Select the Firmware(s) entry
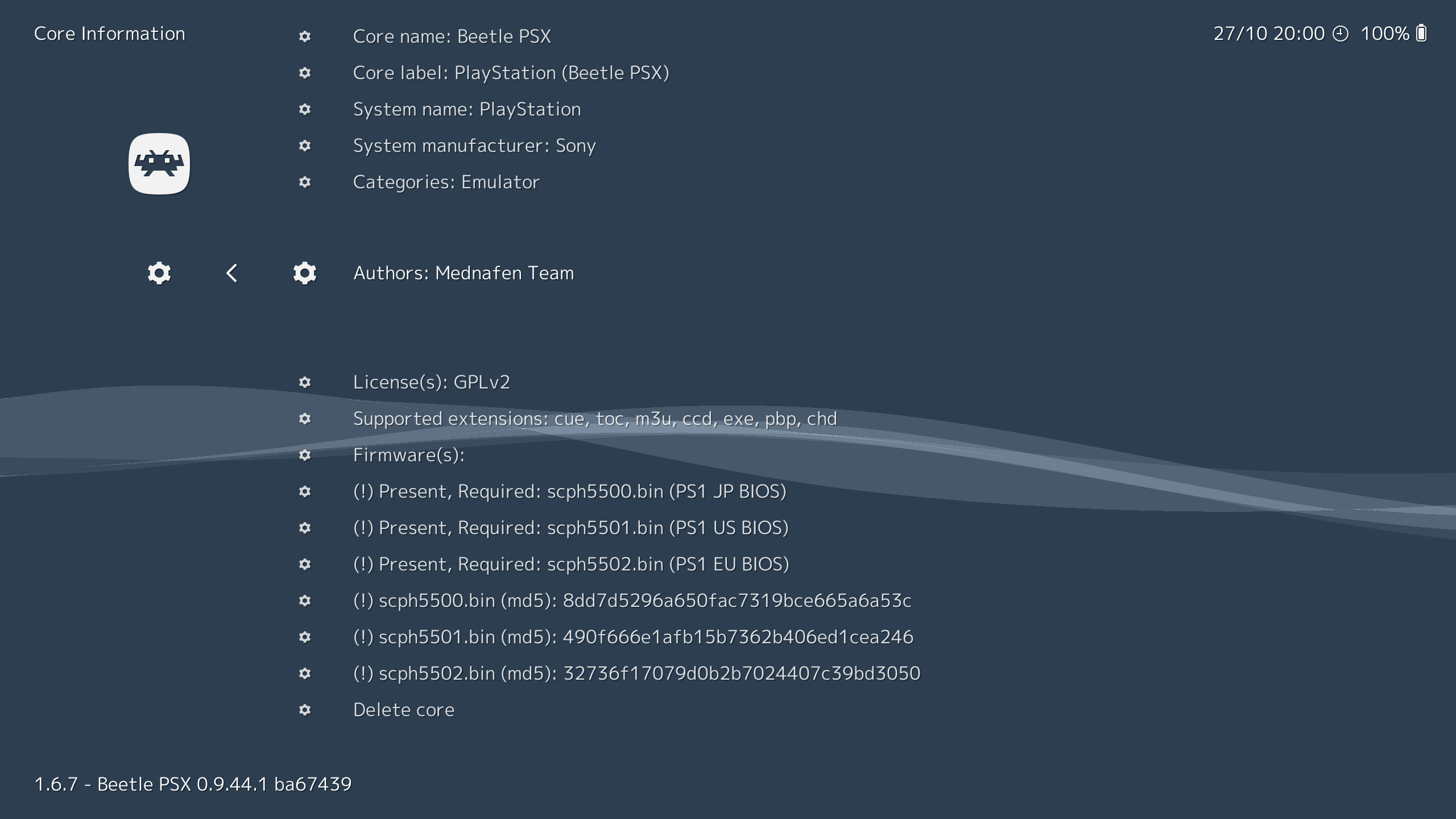1456x819 pixels. pos(409,455)
